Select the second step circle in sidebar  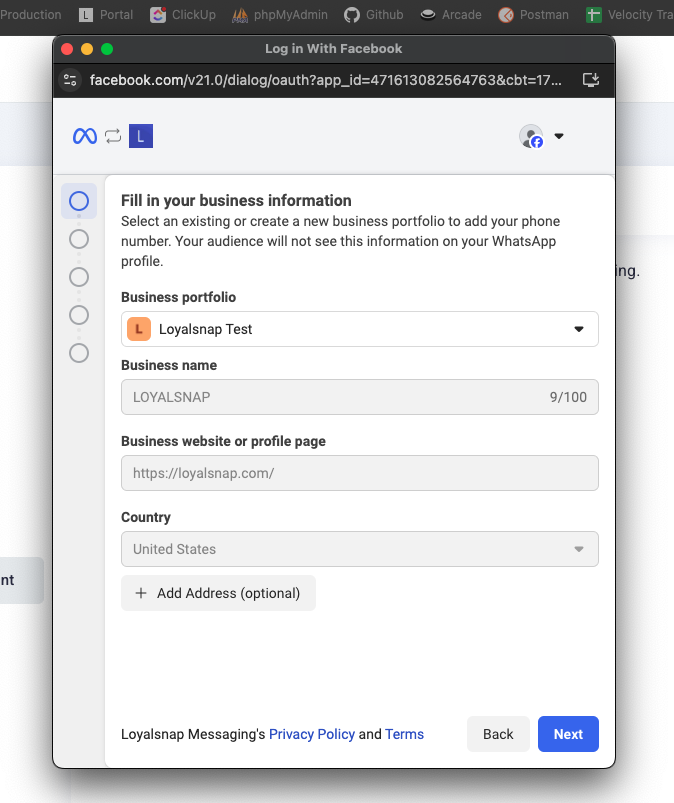(x=79, y=239)
